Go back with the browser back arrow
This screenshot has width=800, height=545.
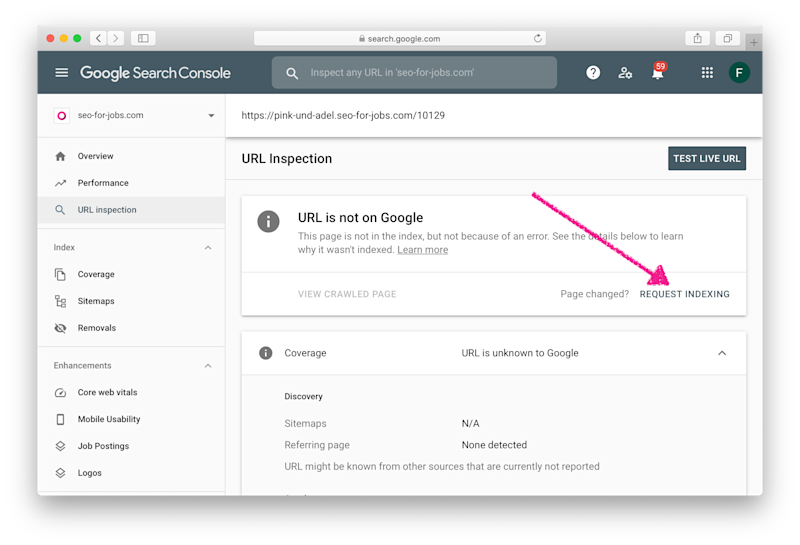point(98,38)
